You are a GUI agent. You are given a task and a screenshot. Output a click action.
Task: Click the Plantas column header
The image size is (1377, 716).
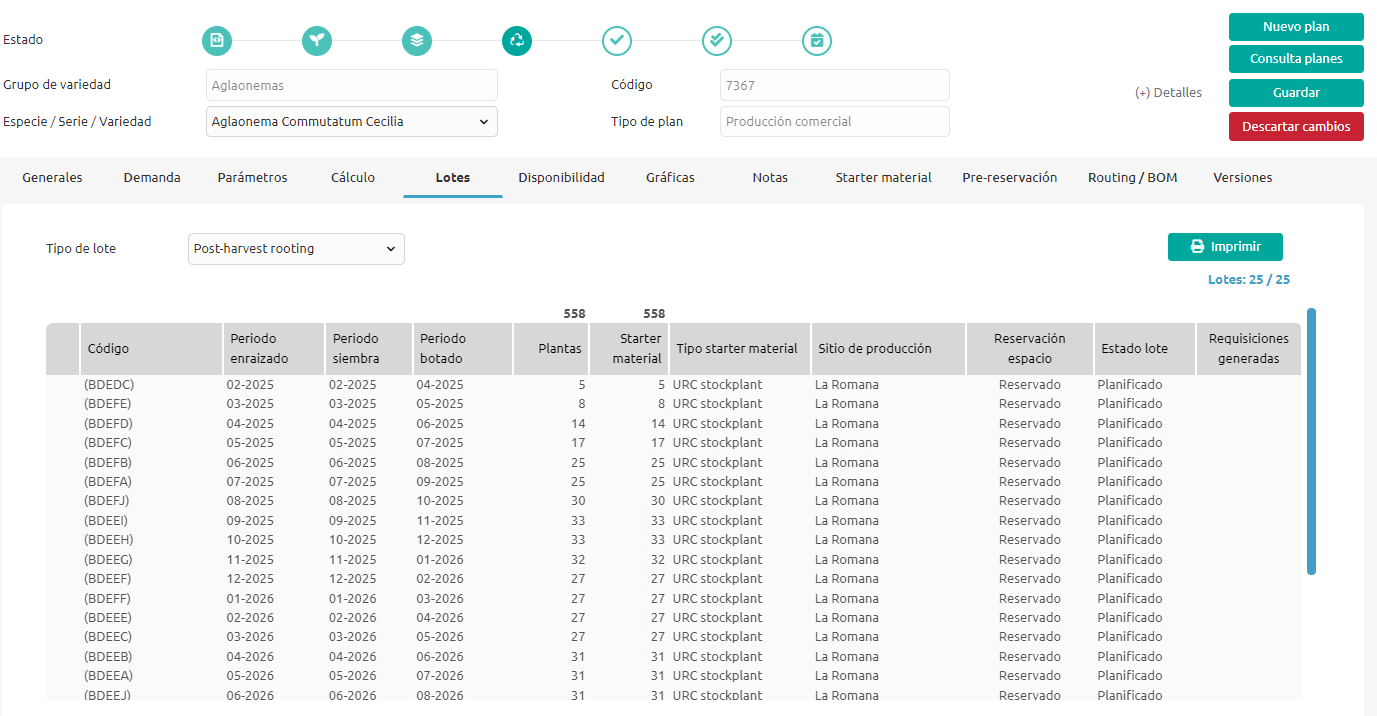point(551,349)
